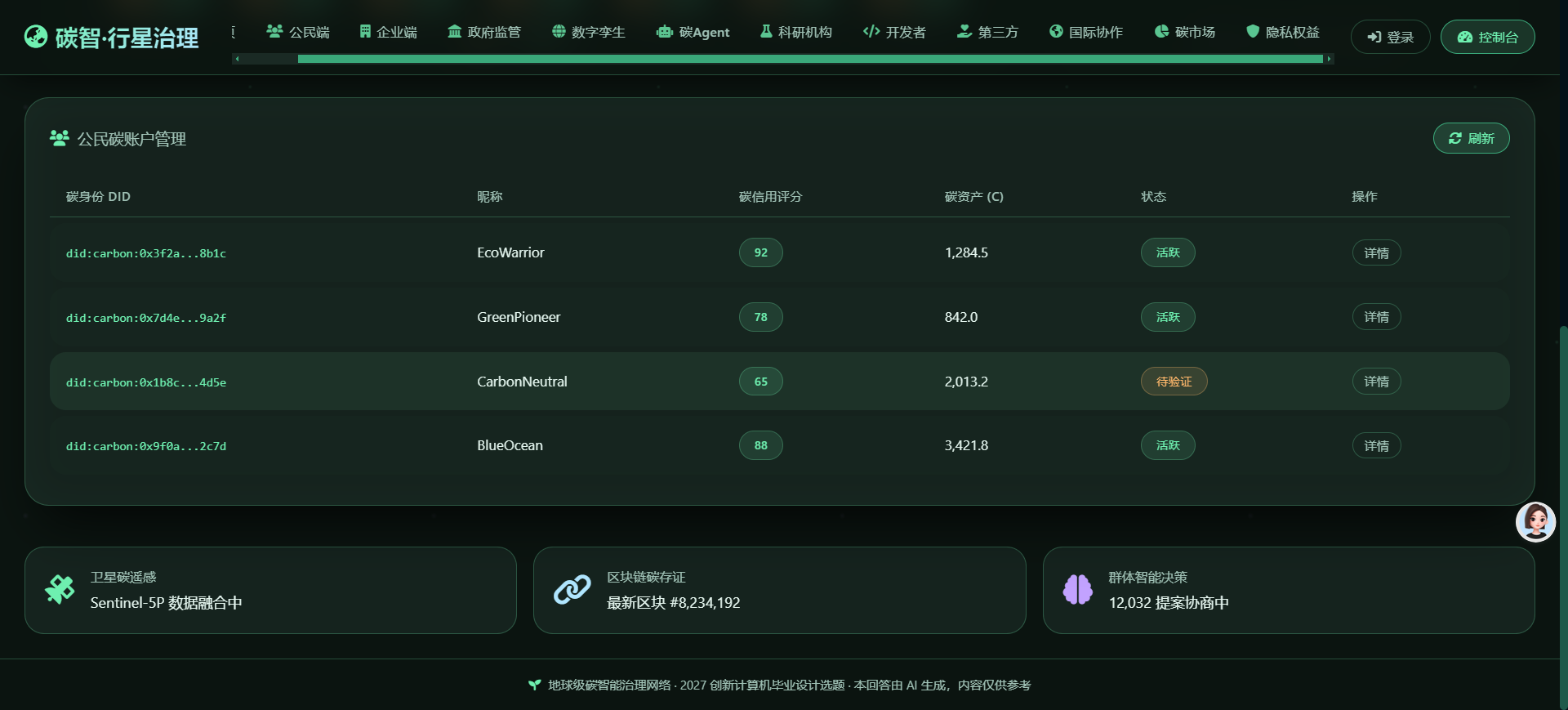Open the 公民端 navigation tab
1568x710 pixels.
[x=298, y=32]
